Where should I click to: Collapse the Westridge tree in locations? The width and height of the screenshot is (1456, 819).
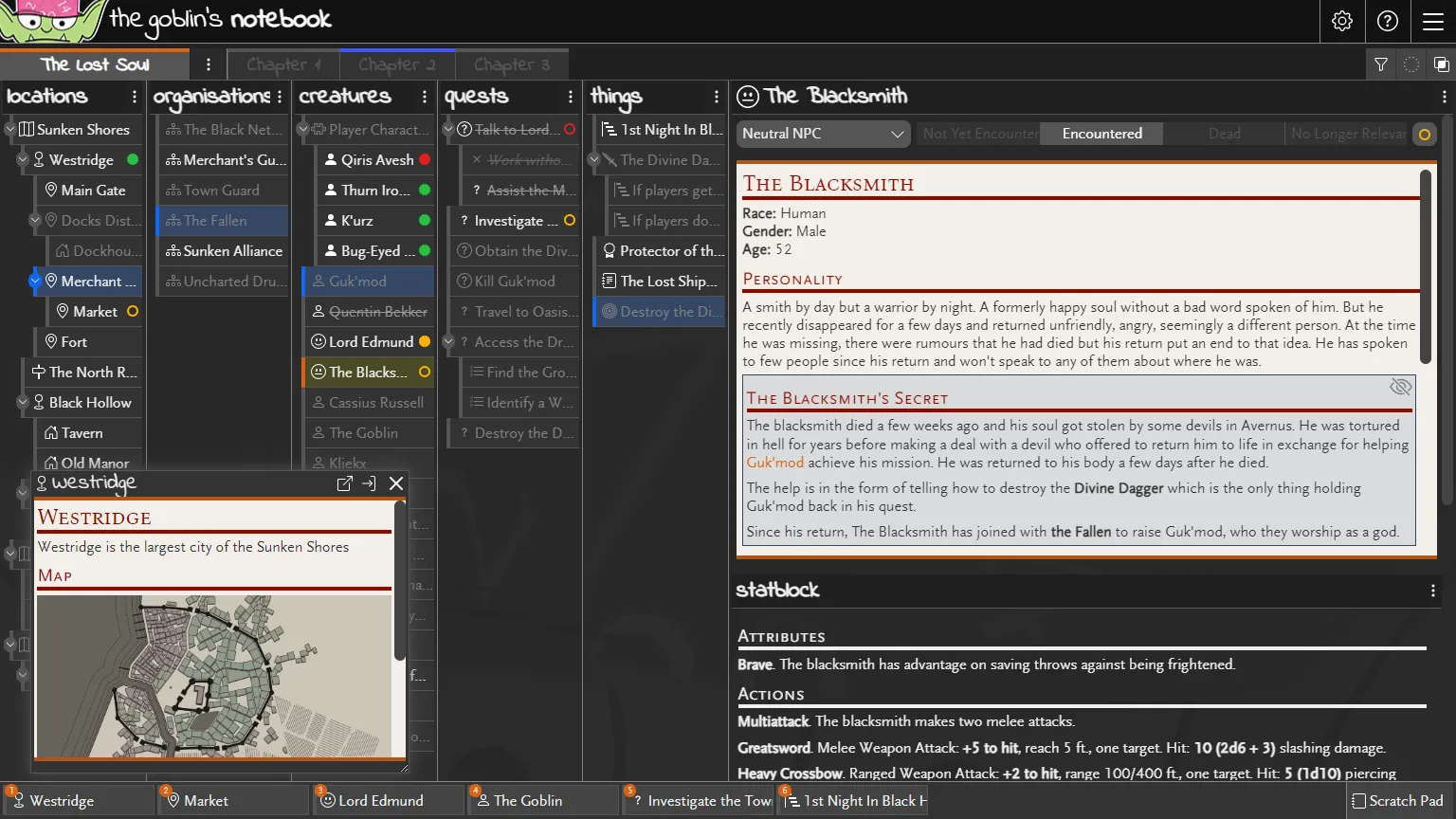click(x=21, y=159)
